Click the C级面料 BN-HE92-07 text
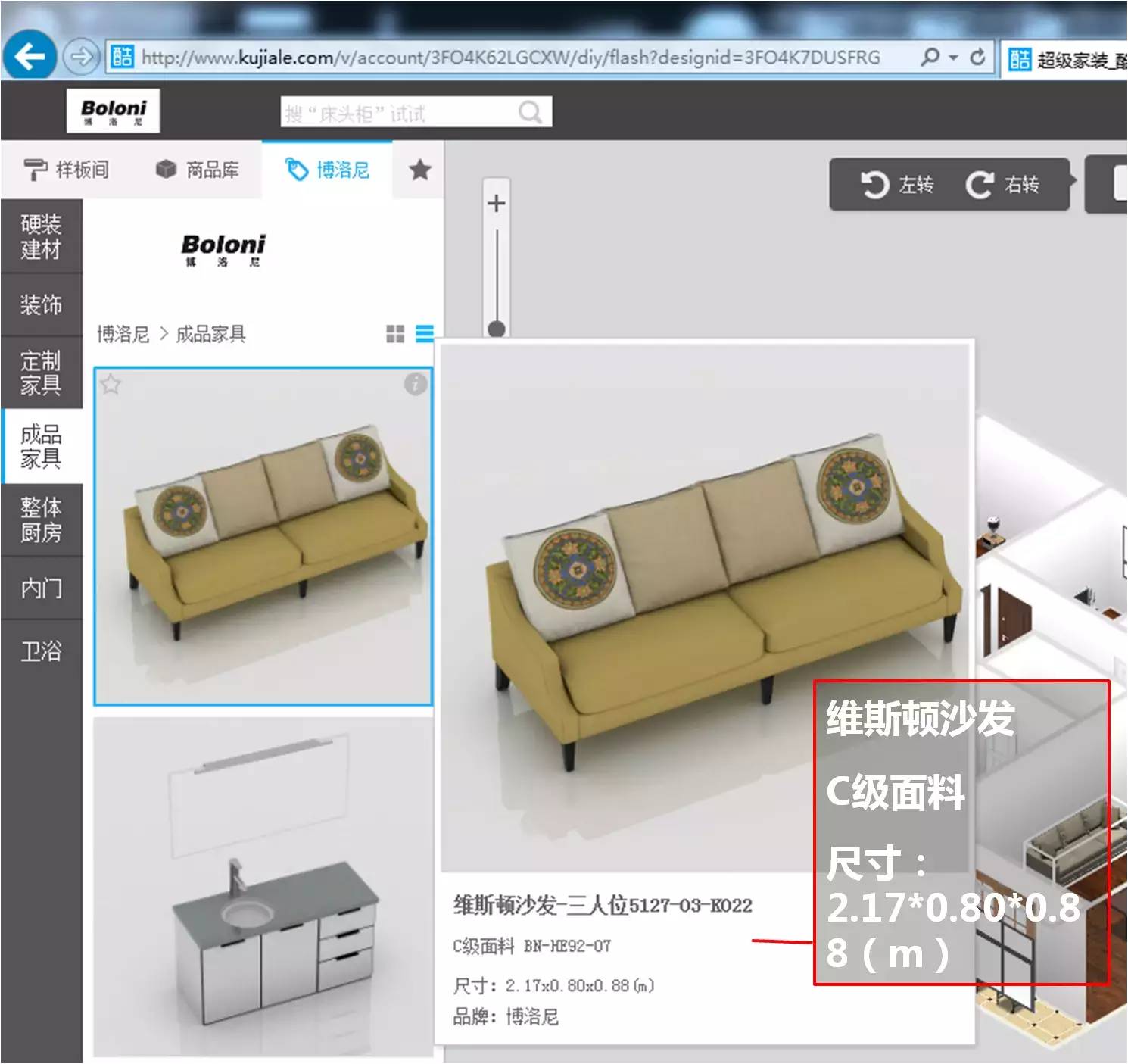 tap(531, 946)
